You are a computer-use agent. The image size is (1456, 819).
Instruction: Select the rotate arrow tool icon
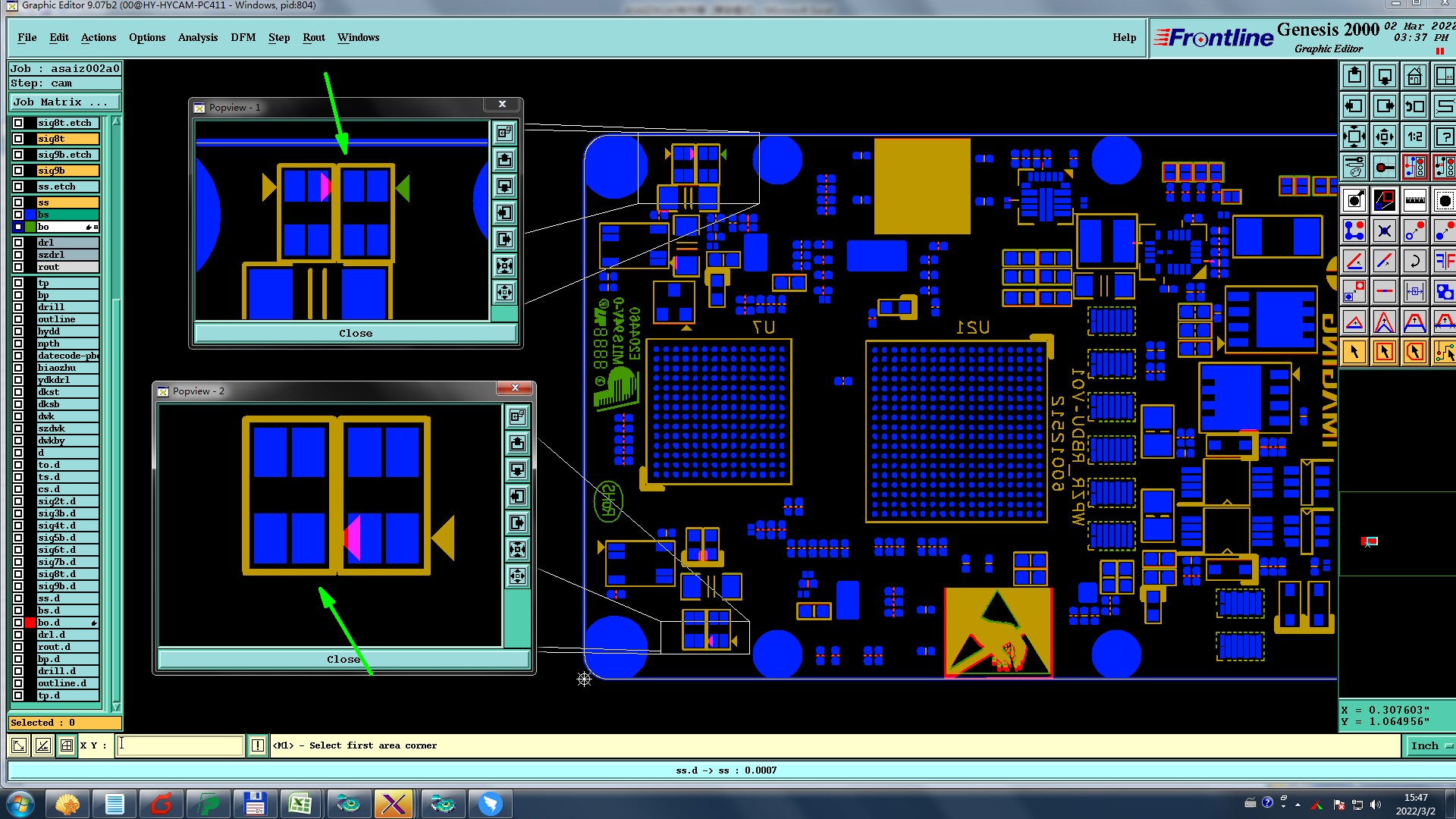[x=1414, y=262]
